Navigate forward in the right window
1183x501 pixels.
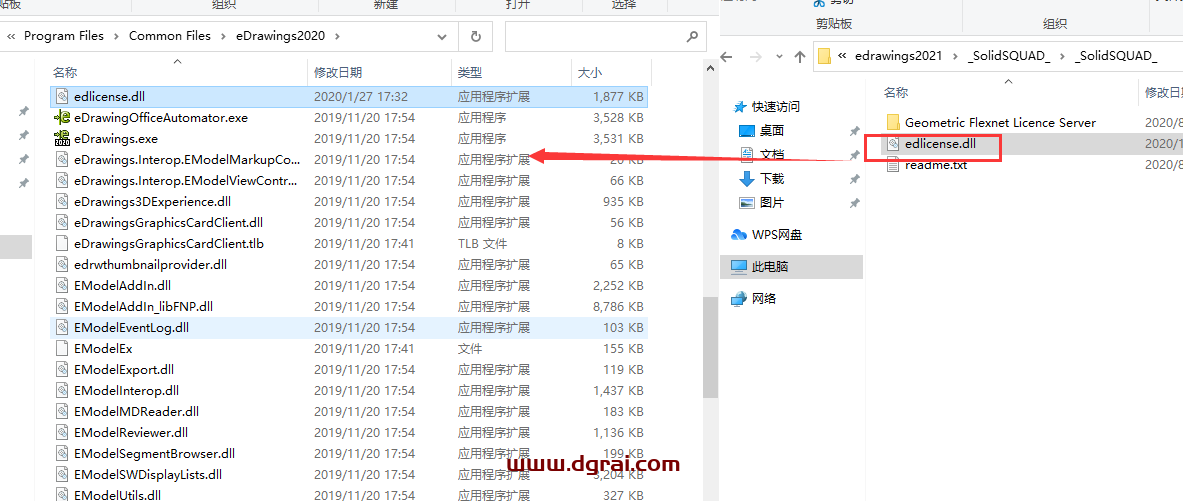point(758,56)
